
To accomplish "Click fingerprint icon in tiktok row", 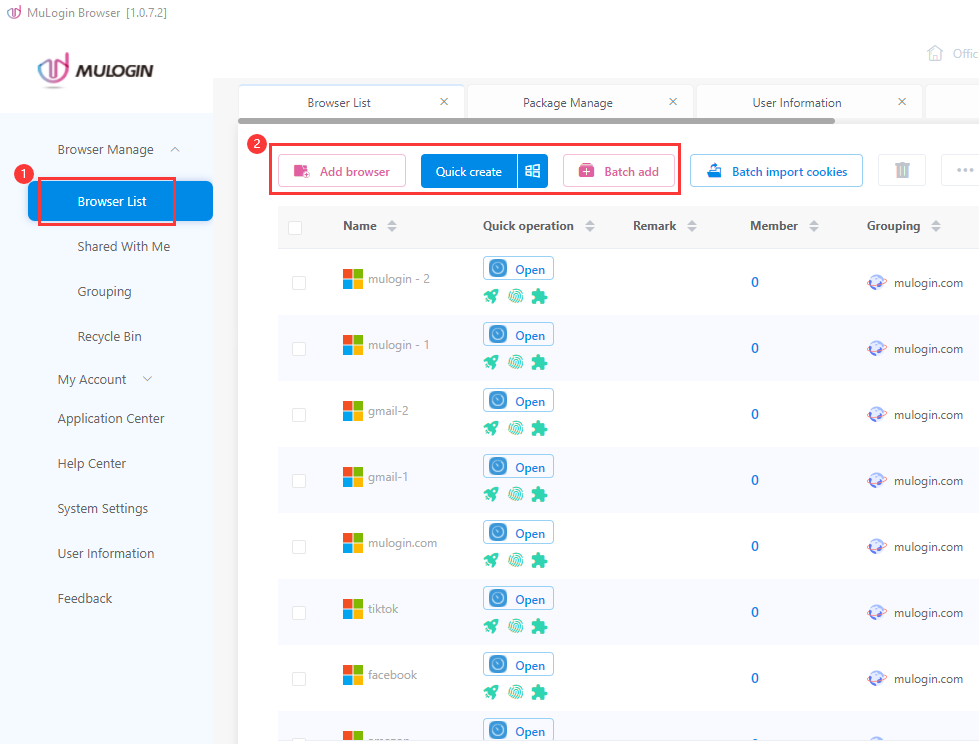I will pos(516,626).
